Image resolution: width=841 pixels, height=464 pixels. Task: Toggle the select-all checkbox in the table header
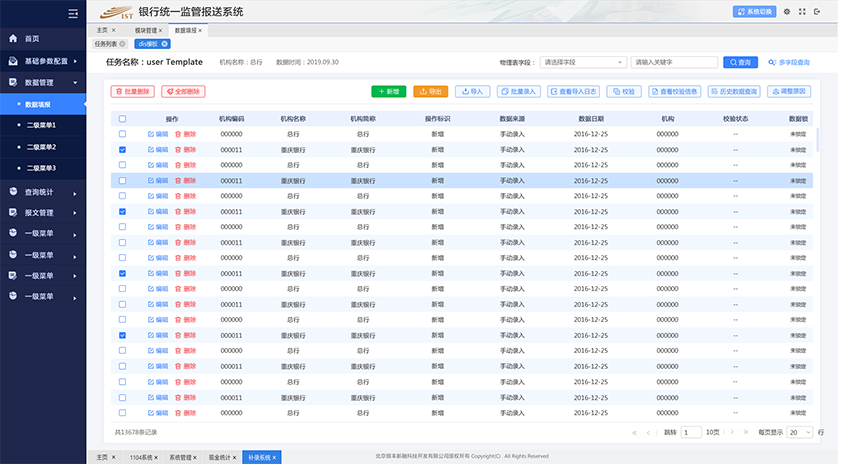123,118
